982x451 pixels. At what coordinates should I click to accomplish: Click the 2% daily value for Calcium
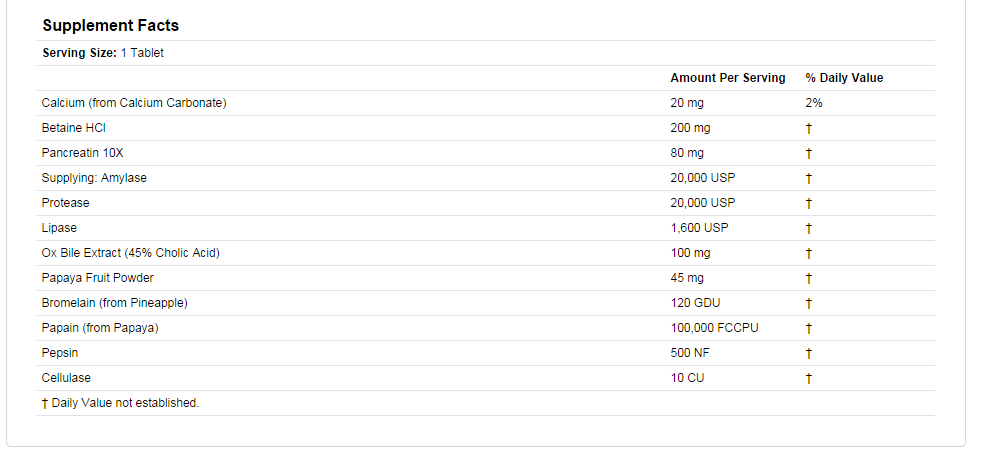tap(813, 103)
